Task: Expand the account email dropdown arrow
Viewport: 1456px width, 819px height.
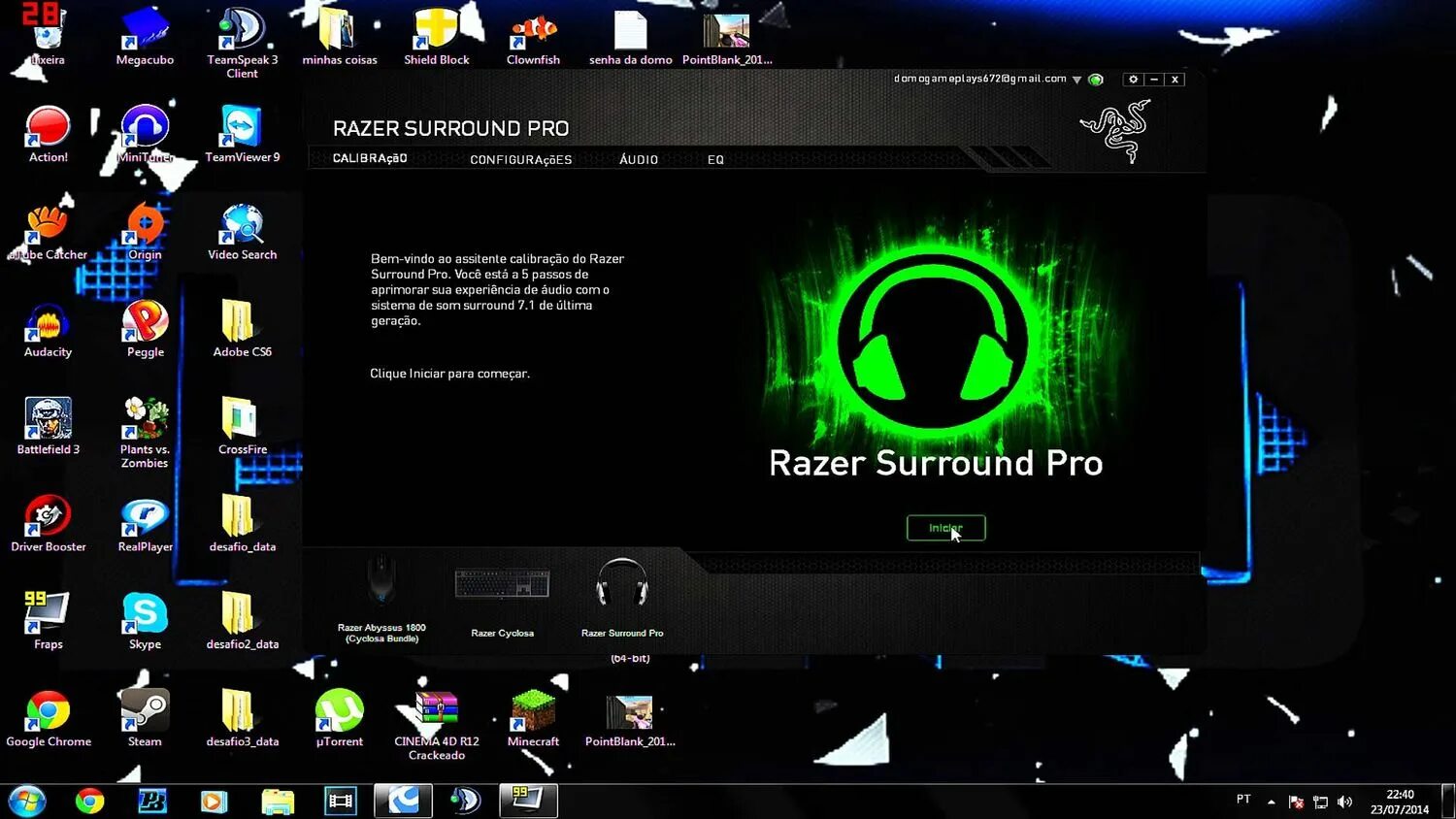Action: pyautogui.click(x=1076, y=80)
